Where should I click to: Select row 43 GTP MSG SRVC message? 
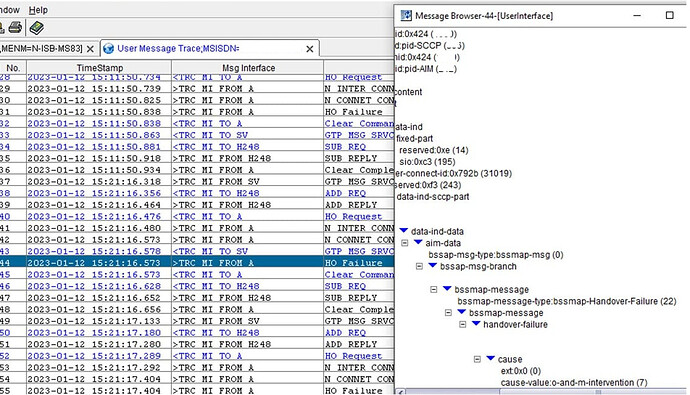[x=197, y=251]
